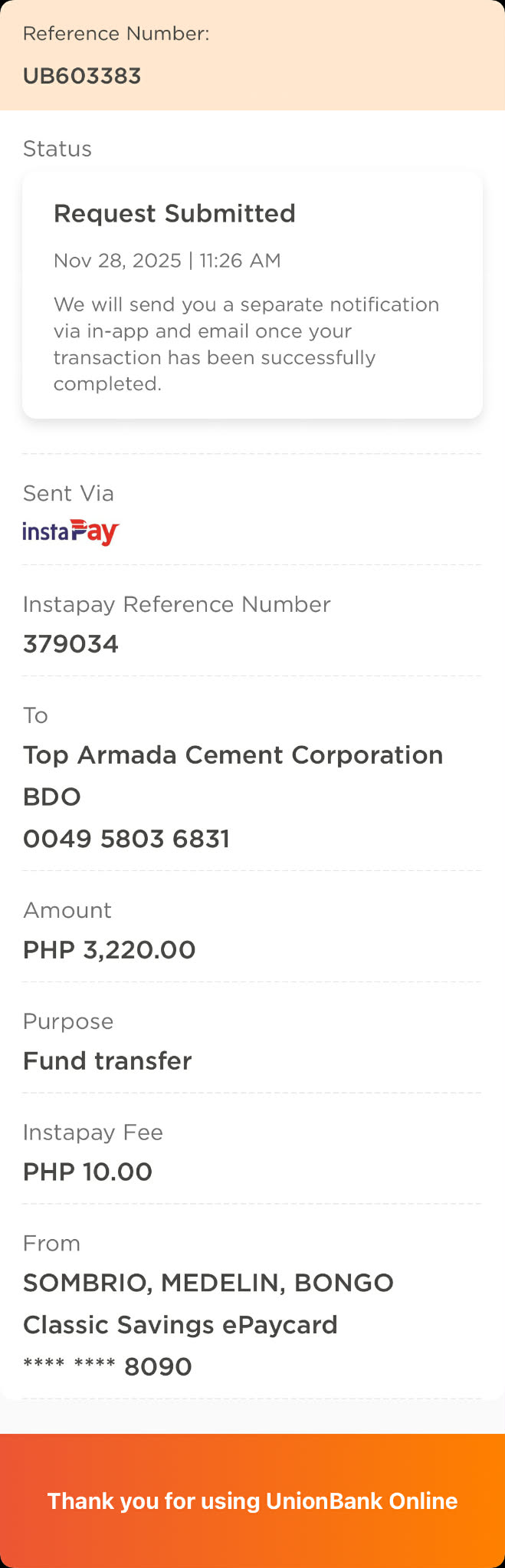Click the Instapay Fee label
Image resolution: width=505 pixels, height=1568 pixels.
click(93, 1132)
